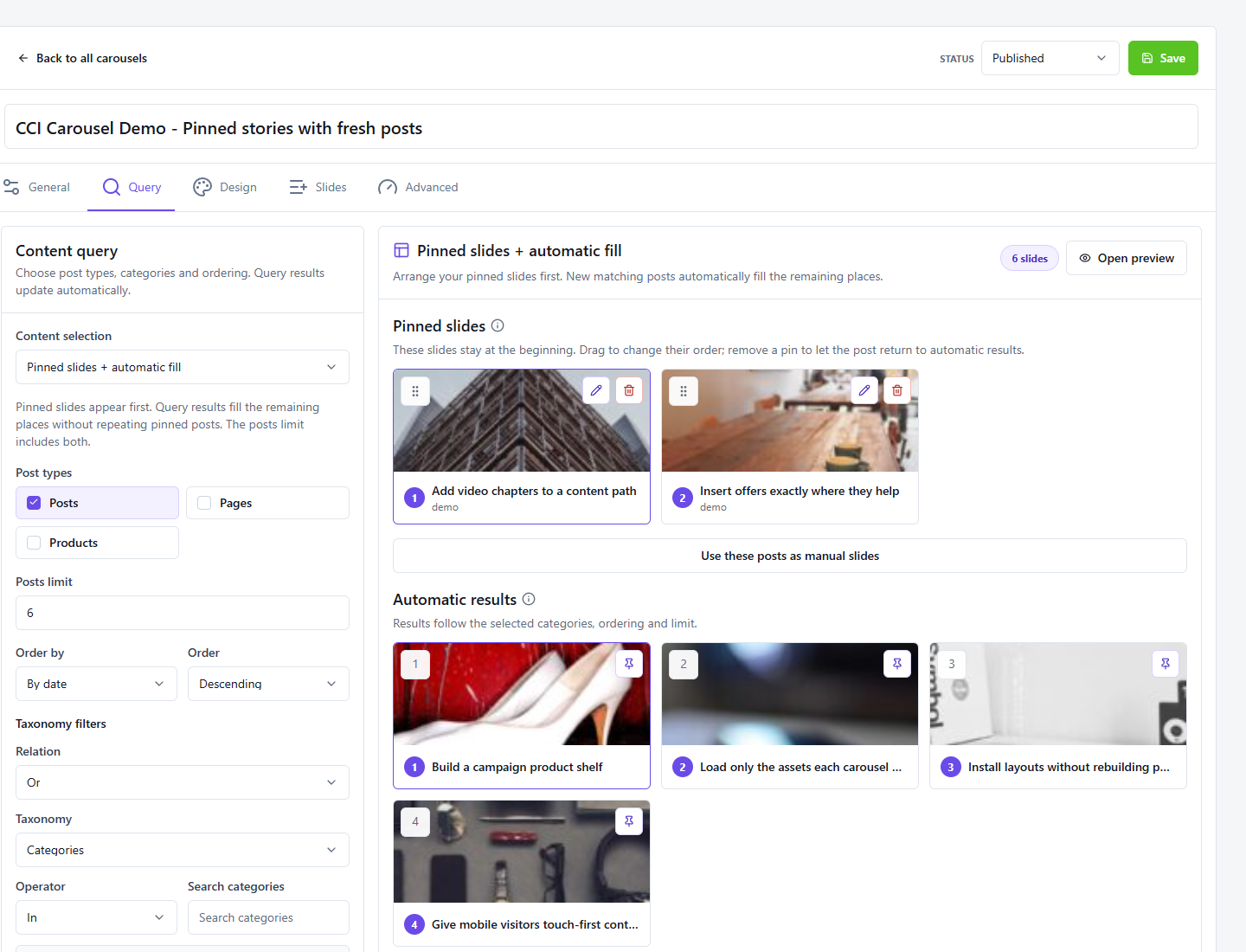The width and height of the screenshot is (1246, 952).
Task: Select the 'Load only the assets' thumbnail
Action: 790,694
